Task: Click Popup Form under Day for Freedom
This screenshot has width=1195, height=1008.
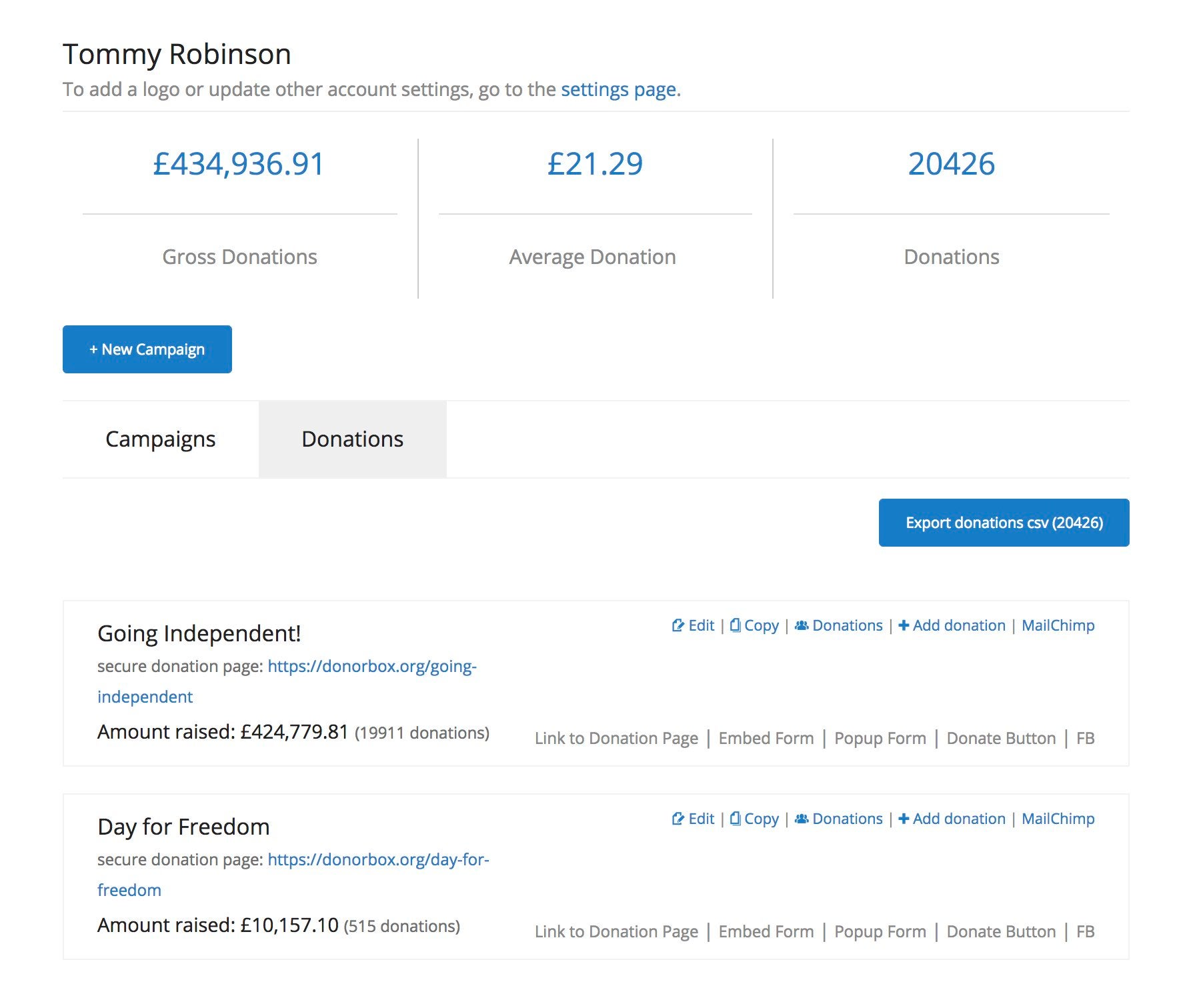Action: (880, 931)
